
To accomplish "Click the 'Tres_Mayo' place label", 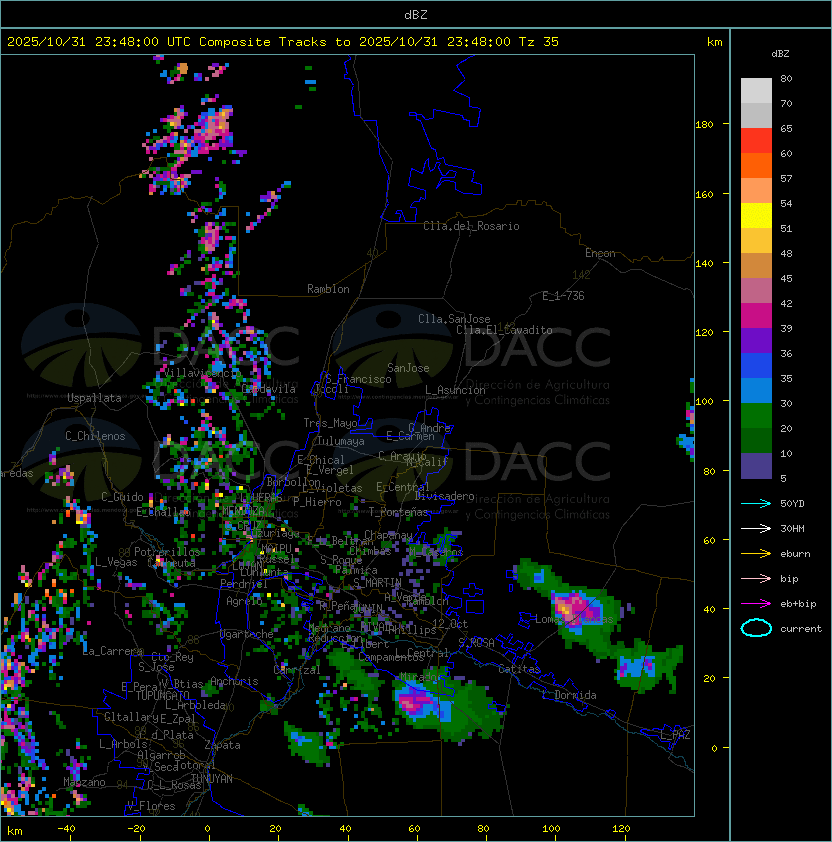I will [x=330, y=423].
